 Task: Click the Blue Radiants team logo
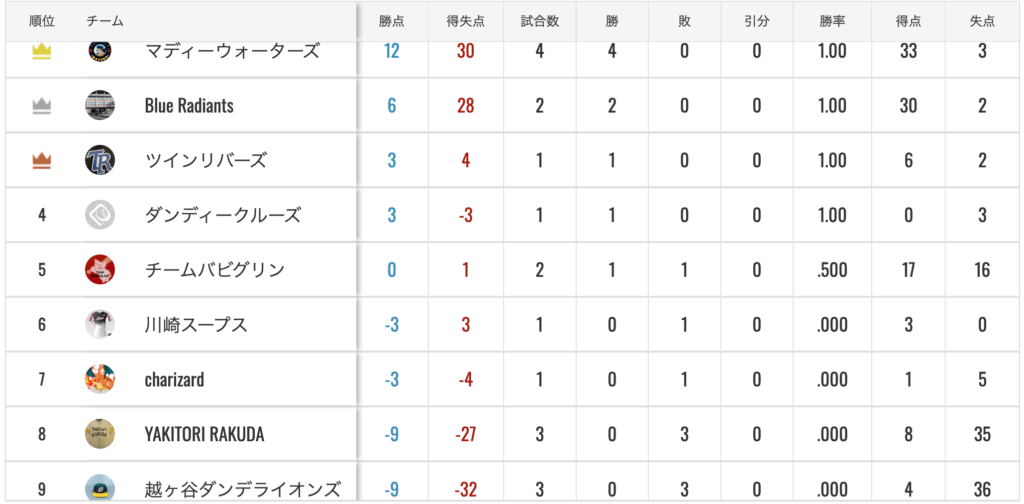tap(100, 105)
